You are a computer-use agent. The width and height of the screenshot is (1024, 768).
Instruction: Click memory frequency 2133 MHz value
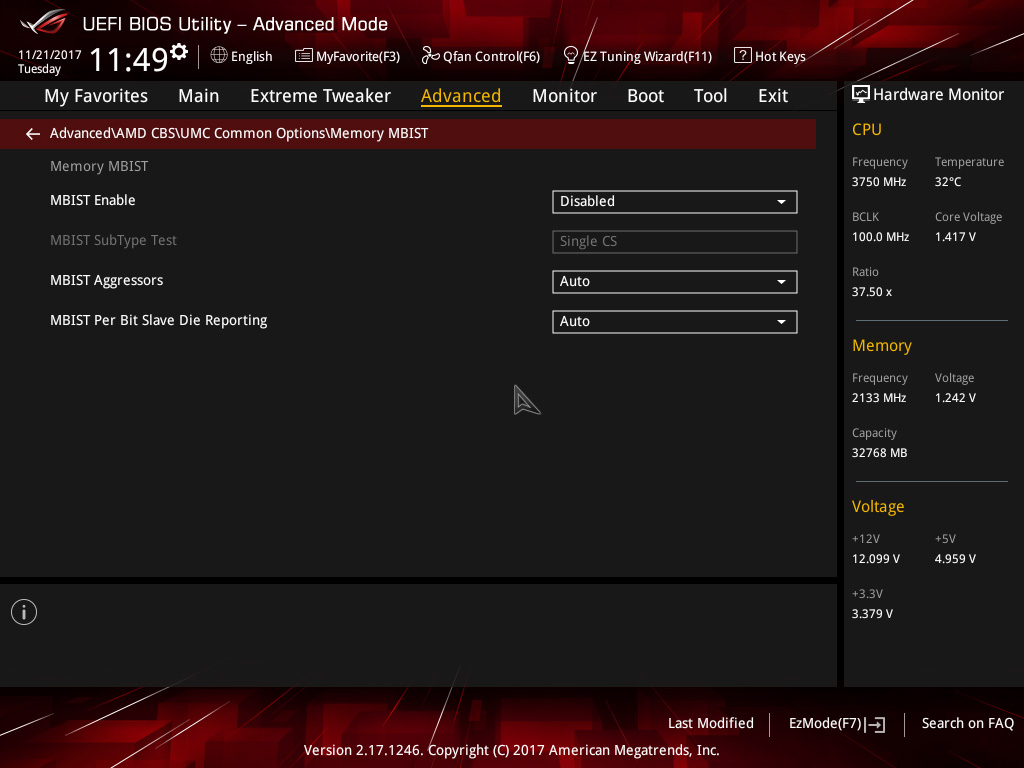coord(878,398)
